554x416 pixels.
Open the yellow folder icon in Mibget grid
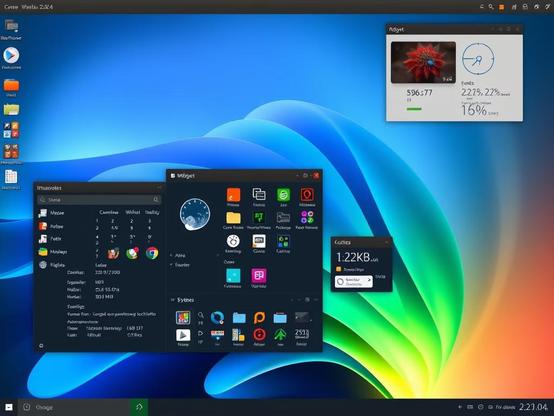coord(233,218)
